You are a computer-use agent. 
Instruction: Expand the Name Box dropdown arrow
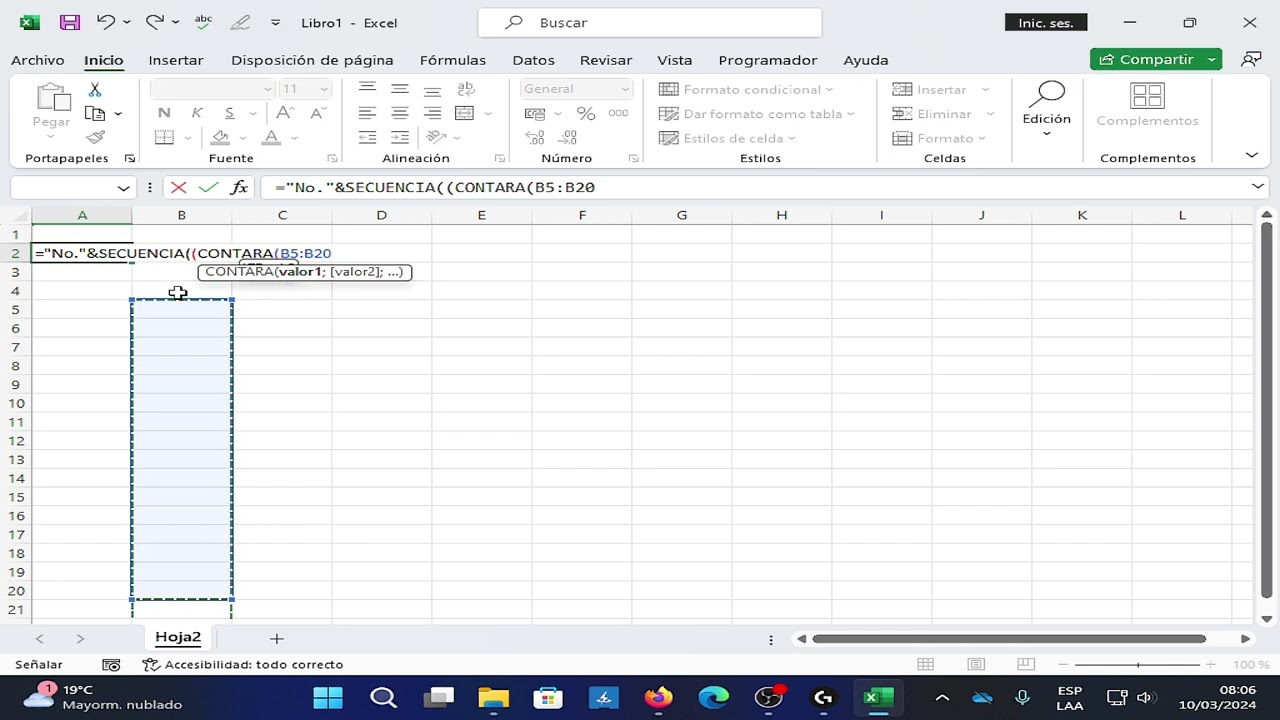[x=123, y=187]
